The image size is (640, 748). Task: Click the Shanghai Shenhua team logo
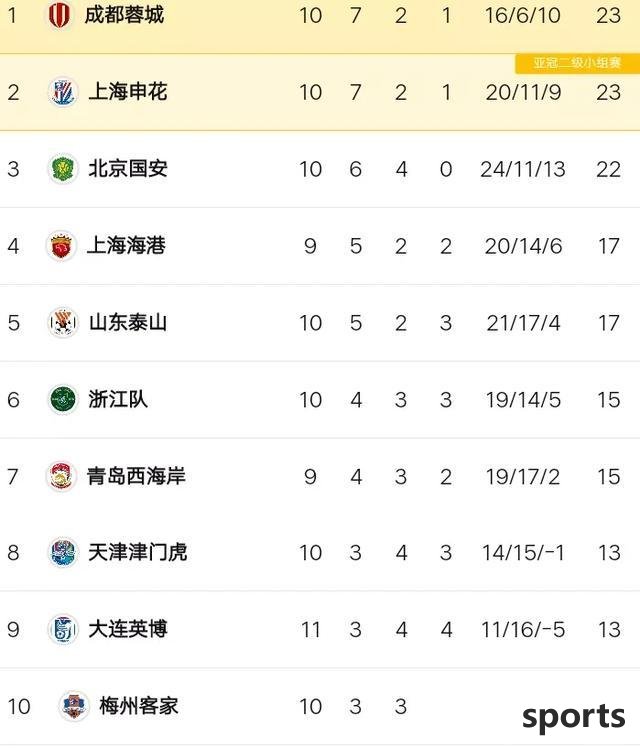63,92
